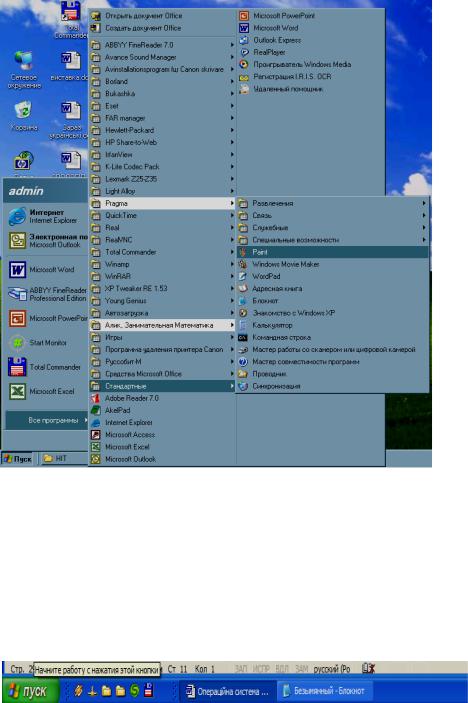This screenshot has height=703, width=468.
Task: Expand the ABBYY FineReader 7.0 folder
Action: point(162,45)
